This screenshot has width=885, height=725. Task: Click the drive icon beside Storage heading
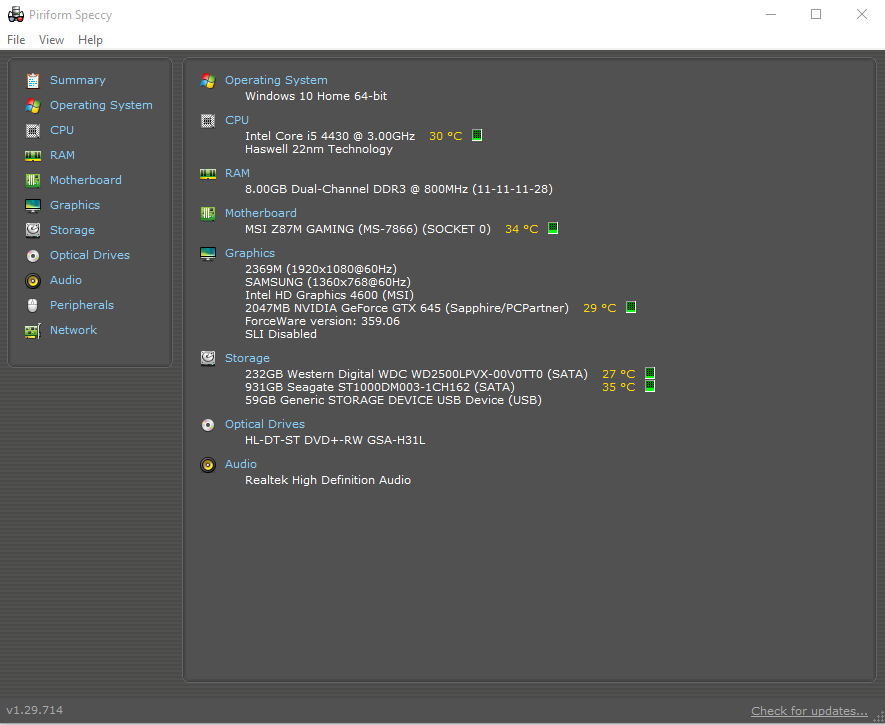[x=208, y=358]
